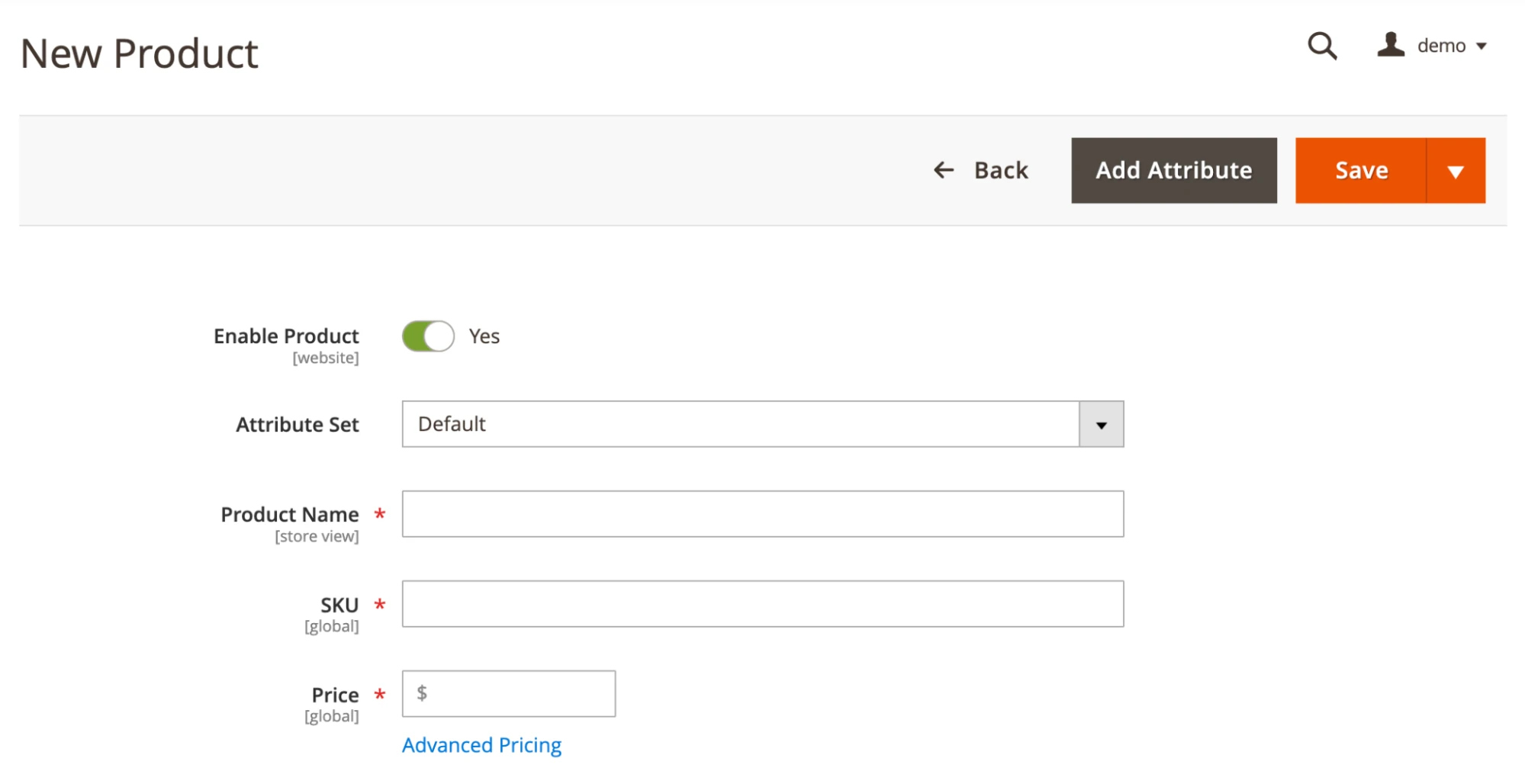This screenshot has width=1525, height=784.
Task: Click the New Product page heading
Action: pyautogui.click(x=140, y=54)
